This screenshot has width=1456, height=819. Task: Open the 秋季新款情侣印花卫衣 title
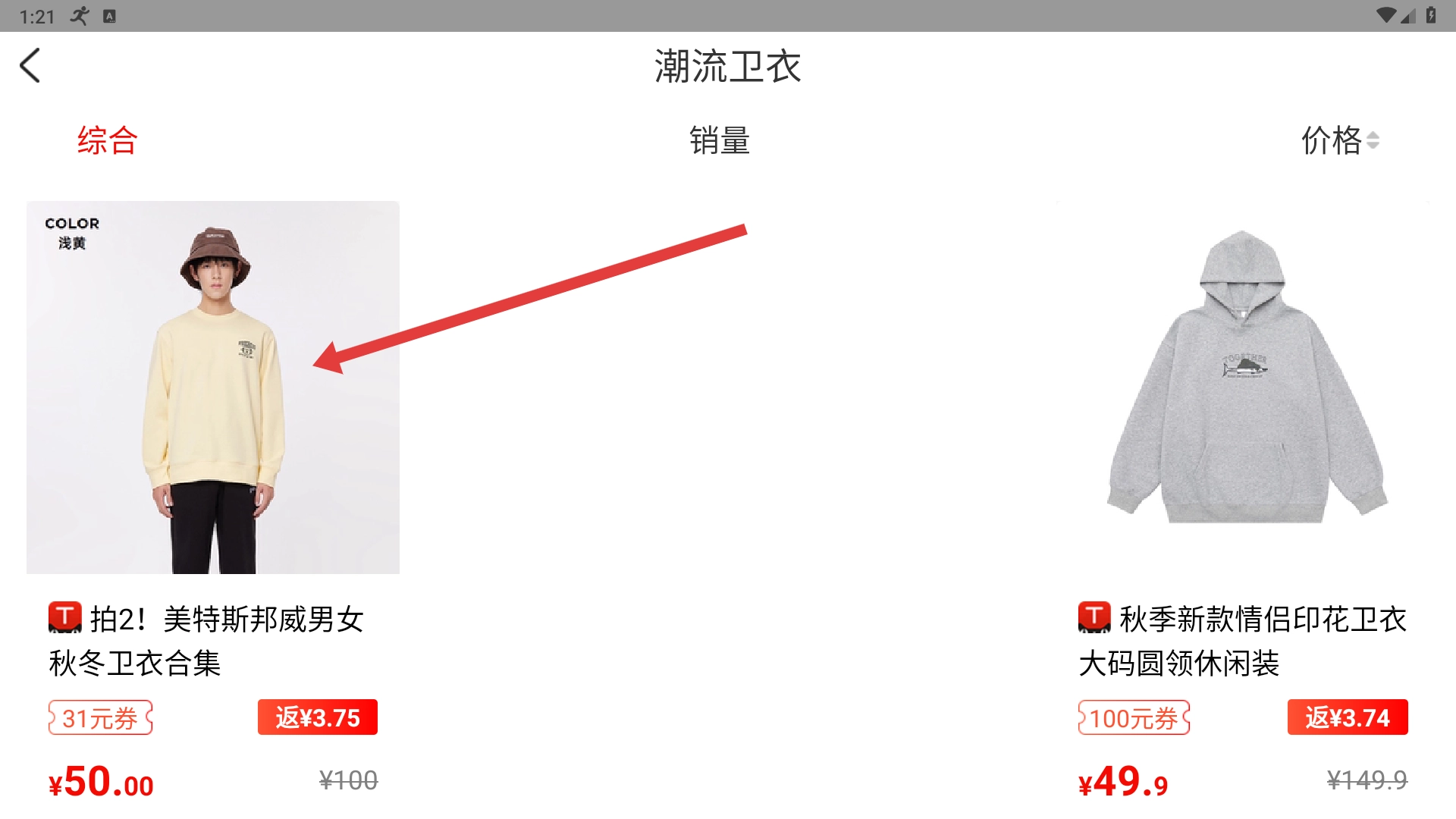pyautogui.click(x=1243, y=641)
